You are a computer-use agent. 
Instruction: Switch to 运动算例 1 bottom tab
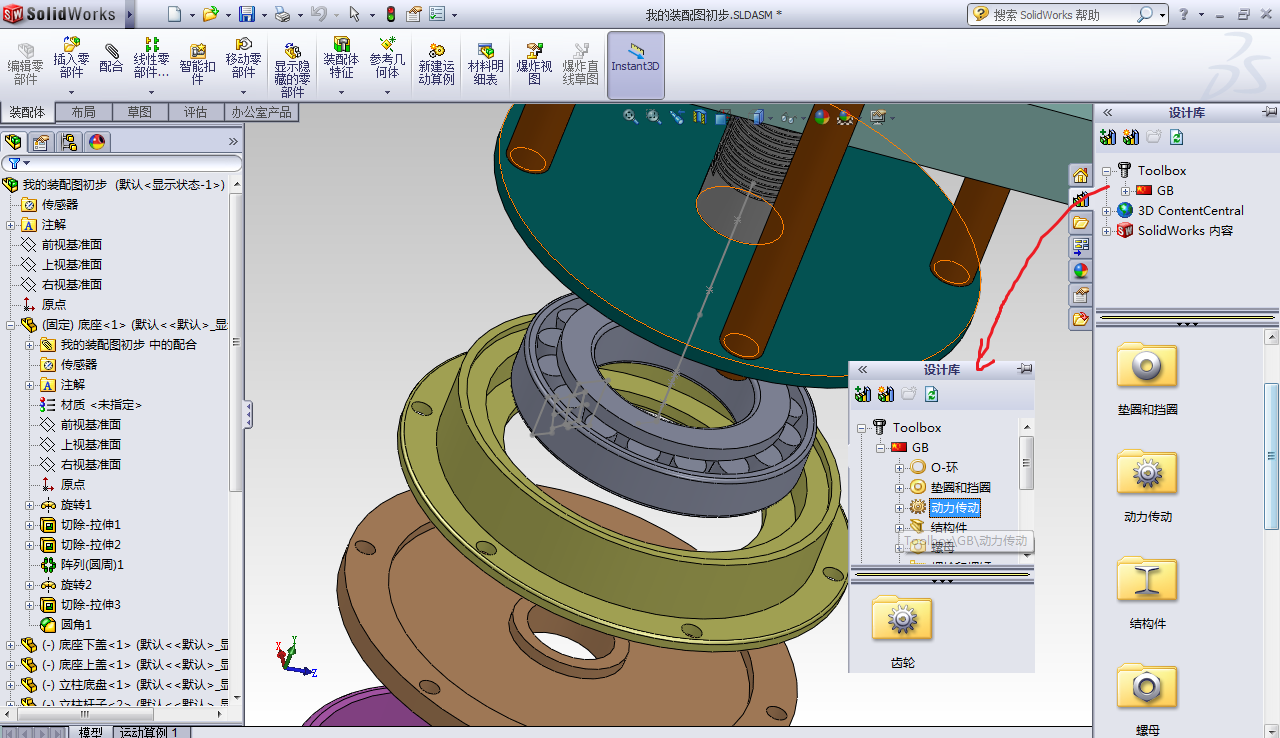click(x=149, y=732)
